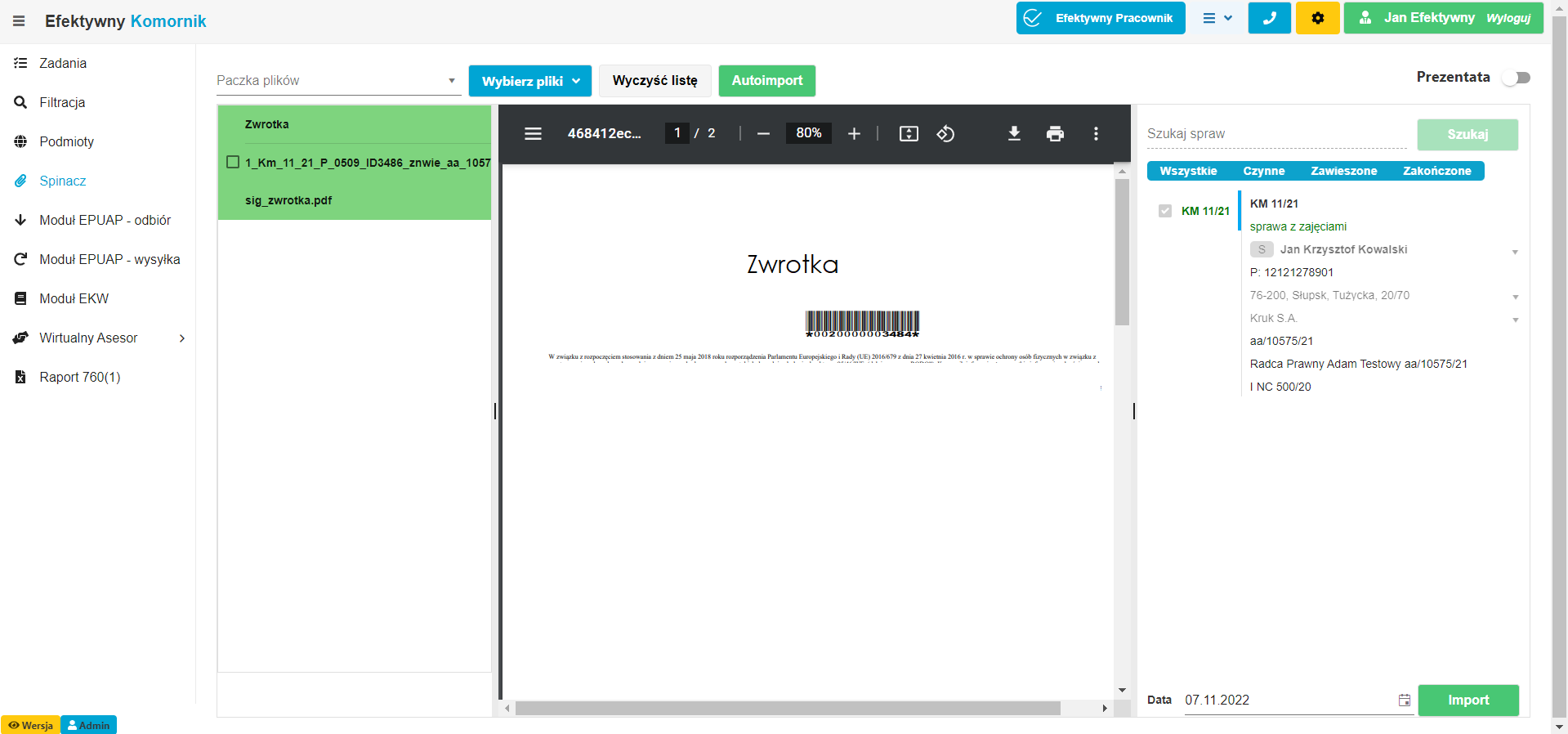The height and width of the screenshot is (734, 1568).
Task: Click Wirtualny Asesor handshake icon
Action: [20, 338]
